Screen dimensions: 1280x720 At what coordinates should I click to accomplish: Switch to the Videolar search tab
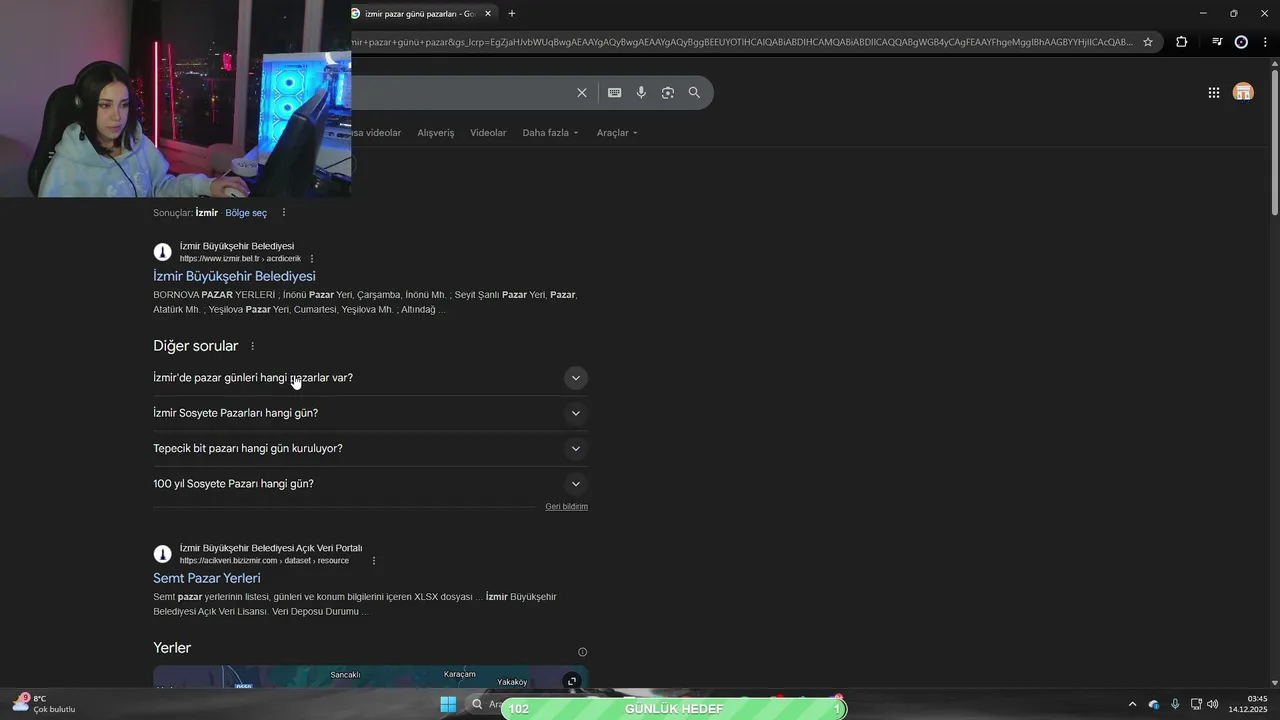pyautogui.click(x=488, y=133)
